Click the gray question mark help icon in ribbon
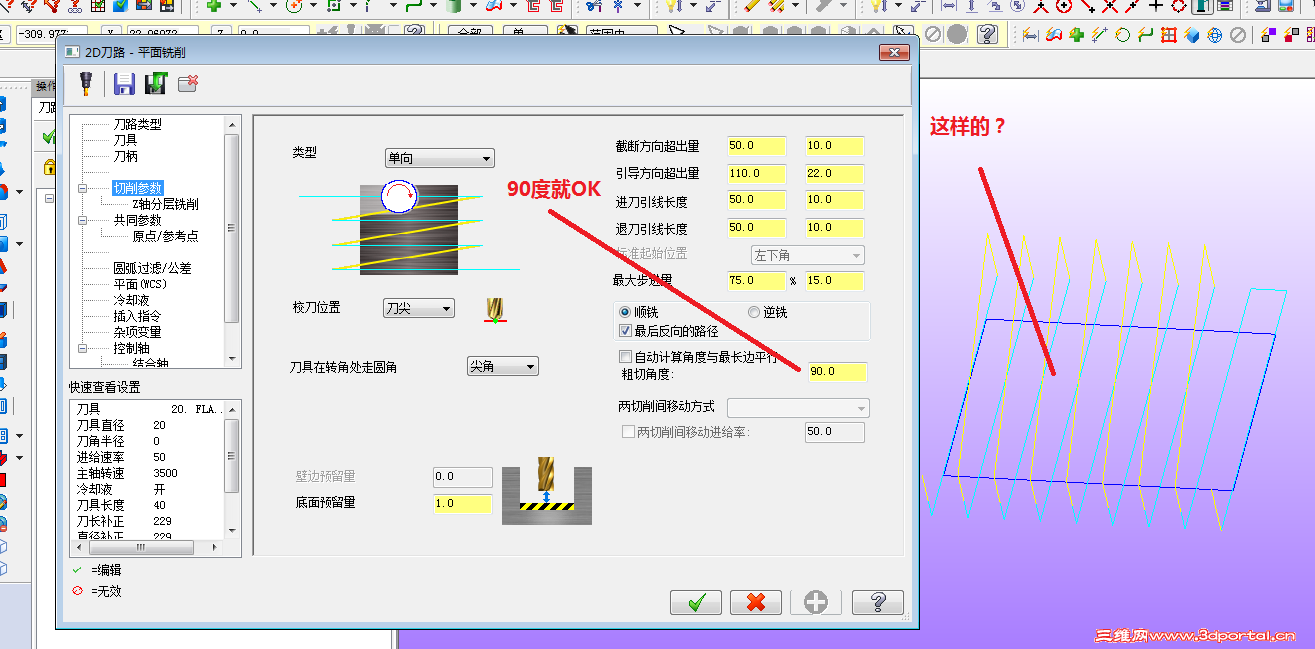 click(987, 35)
